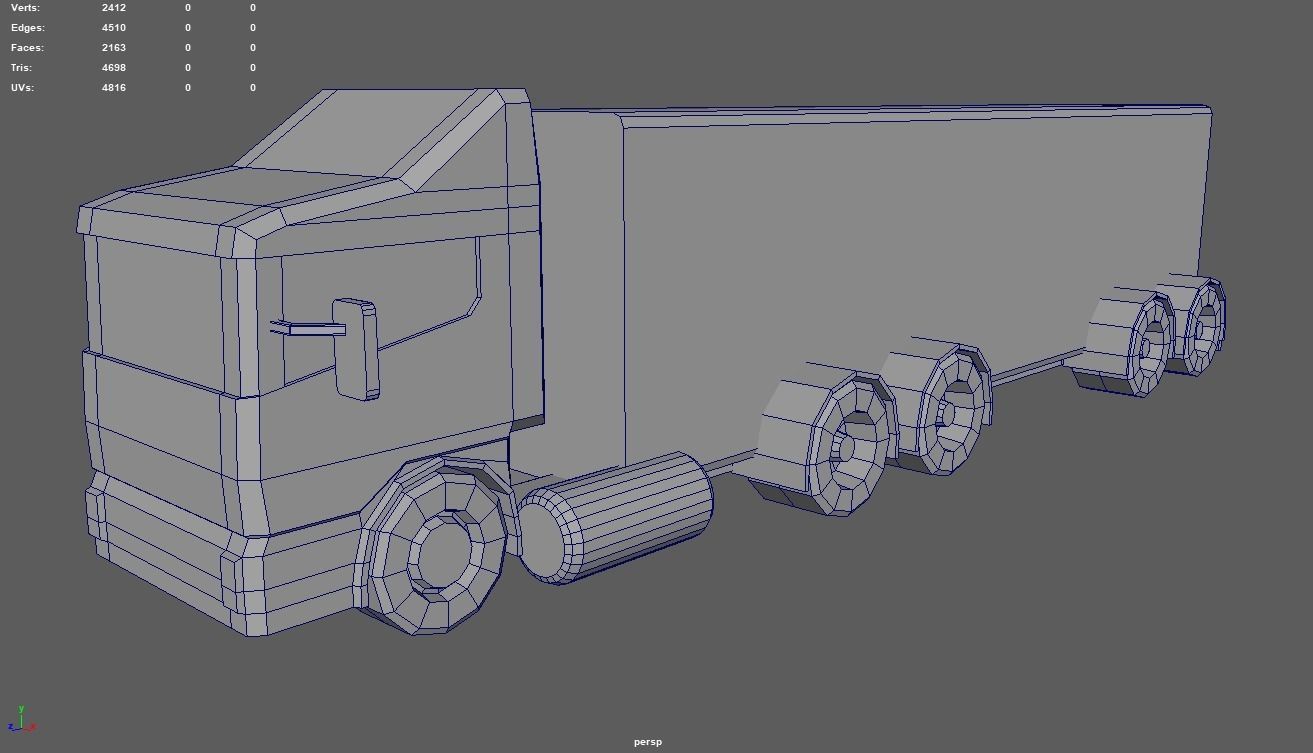Click the Faces count value 2163
Viewport: 1313px width, 753px height.
(114, 47)
